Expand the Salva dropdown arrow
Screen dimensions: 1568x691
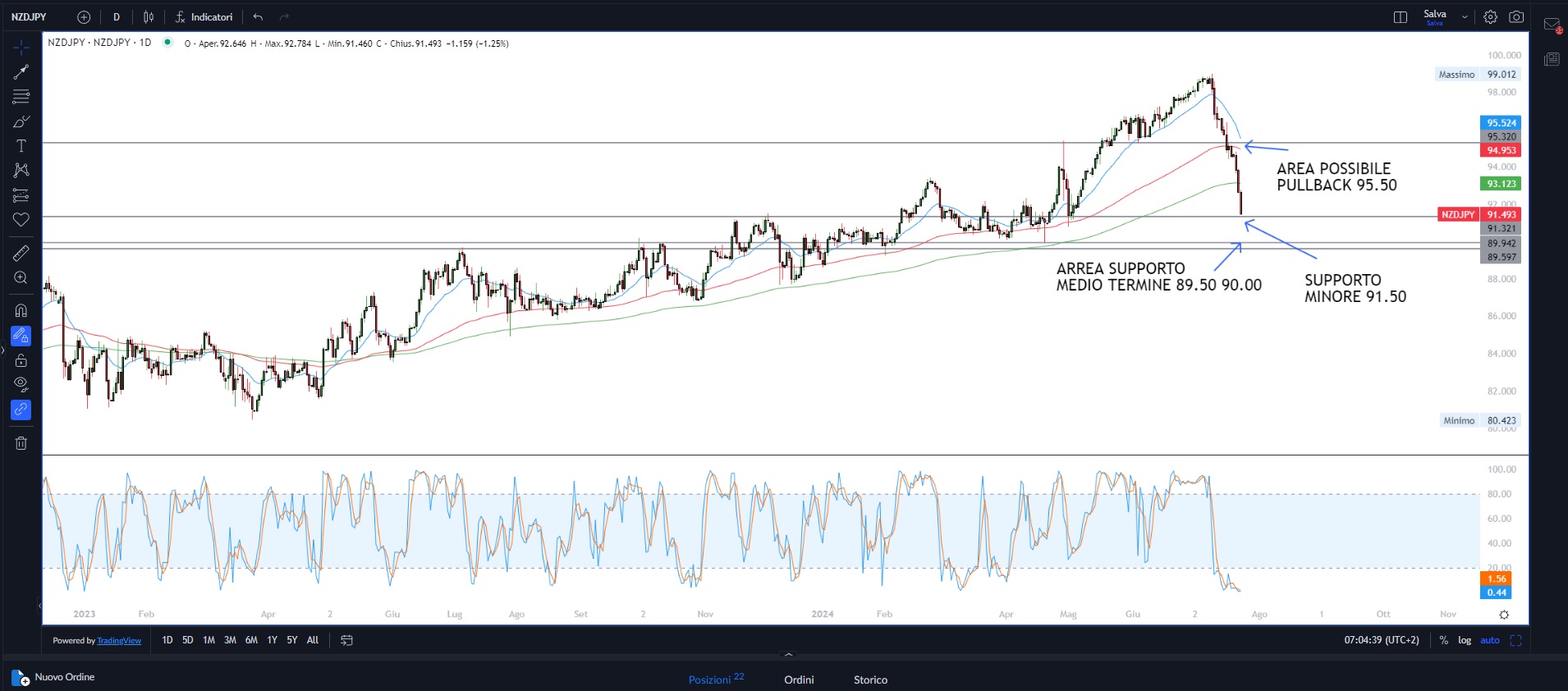1465,17
